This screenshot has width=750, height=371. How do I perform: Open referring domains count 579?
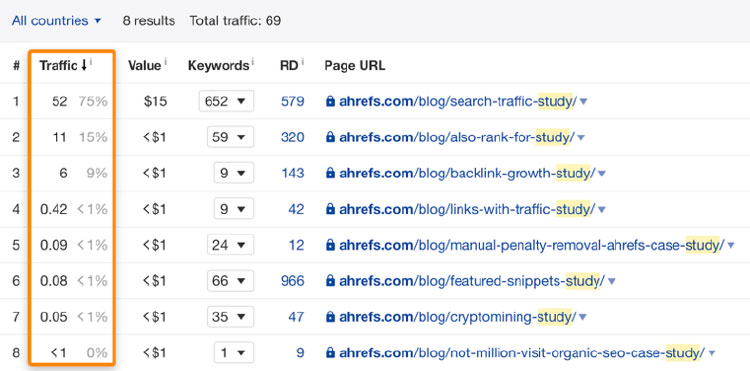click(293, 101)
